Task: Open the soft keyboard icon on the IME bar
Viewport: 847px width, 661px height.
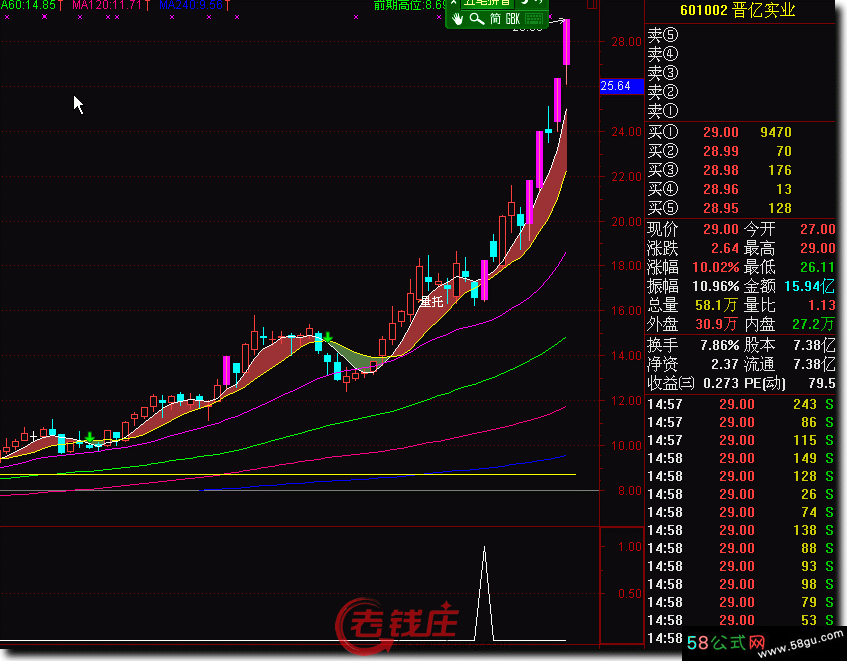Action: 534,19
